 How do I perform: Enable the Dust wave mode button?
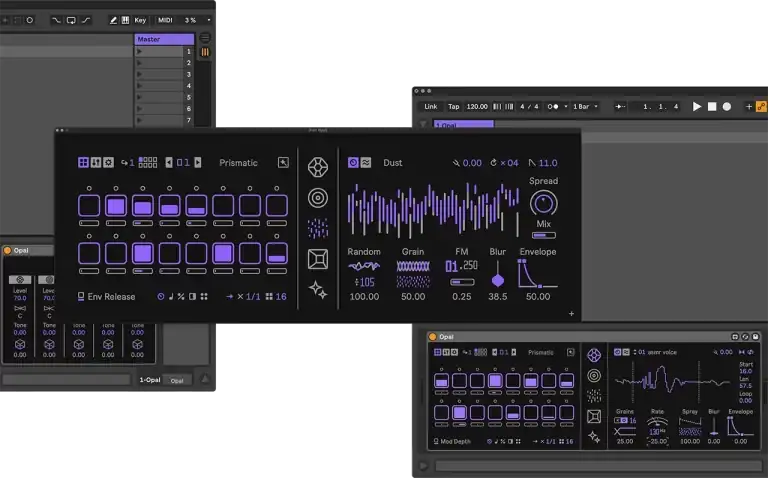tap(366, 162)
